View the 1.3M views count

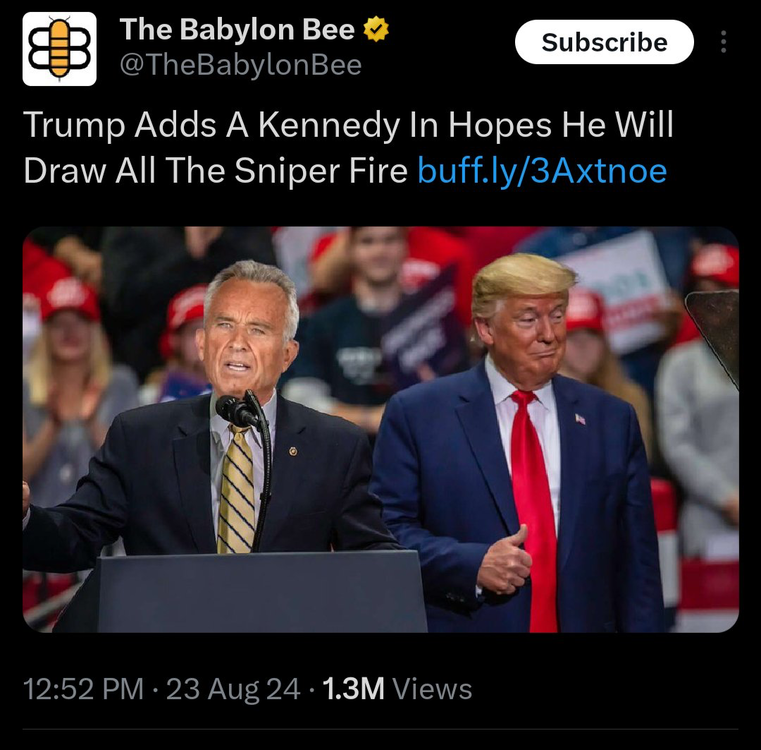coord(353,689)
